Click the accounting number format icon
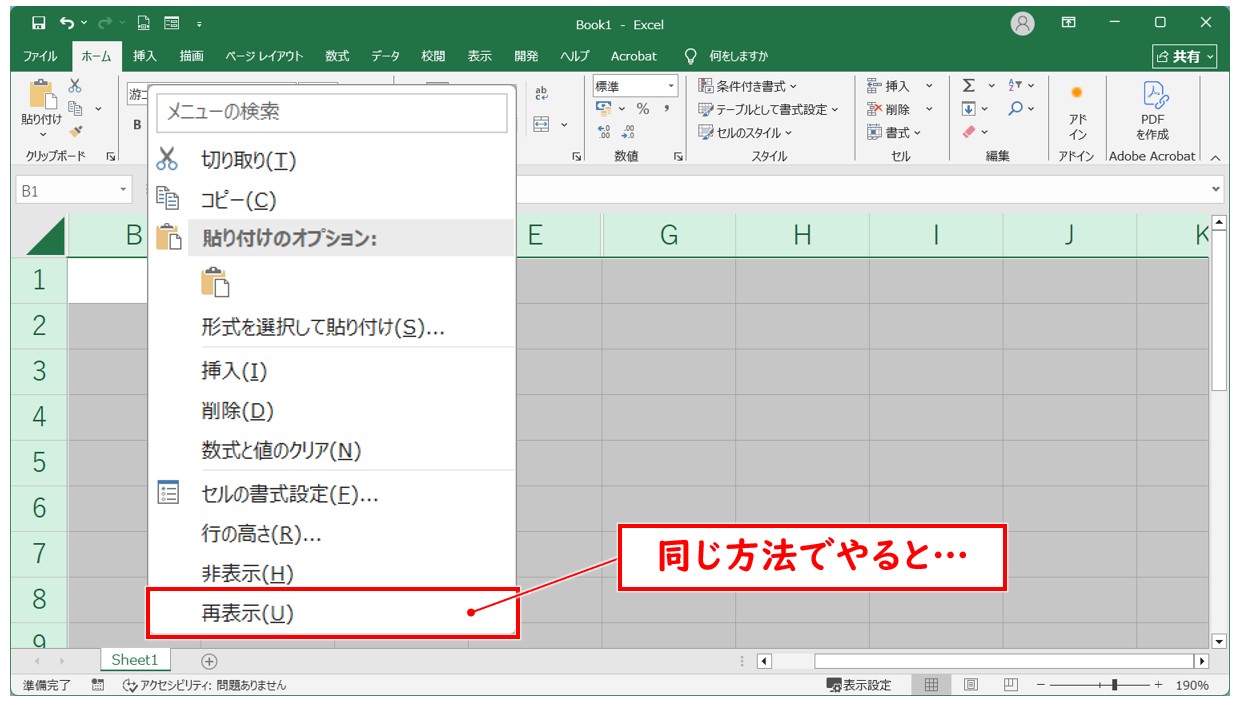 (604, 109)
